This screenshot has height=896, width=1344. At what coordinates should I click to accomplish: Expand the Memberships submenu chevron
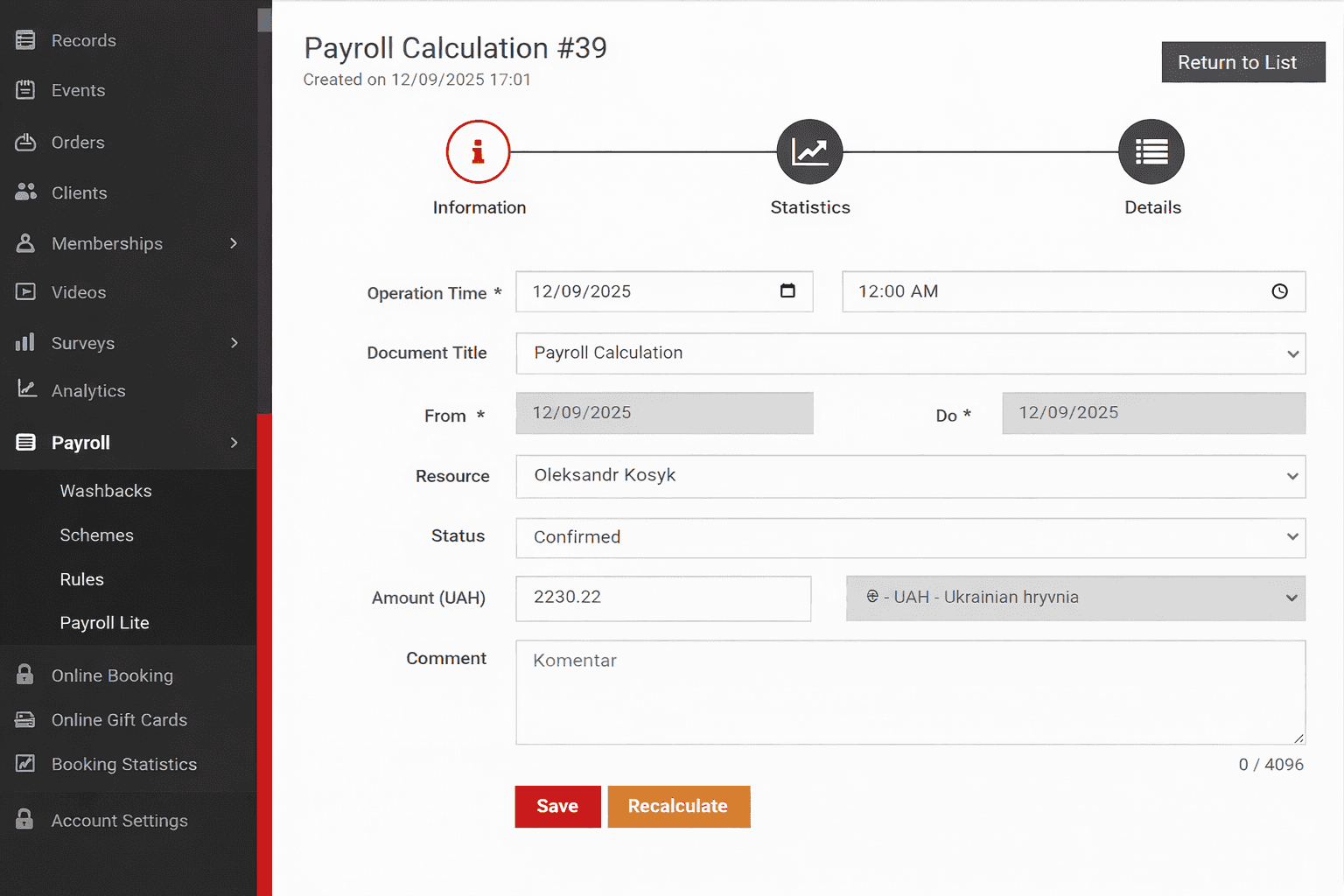tap(234, 243)
